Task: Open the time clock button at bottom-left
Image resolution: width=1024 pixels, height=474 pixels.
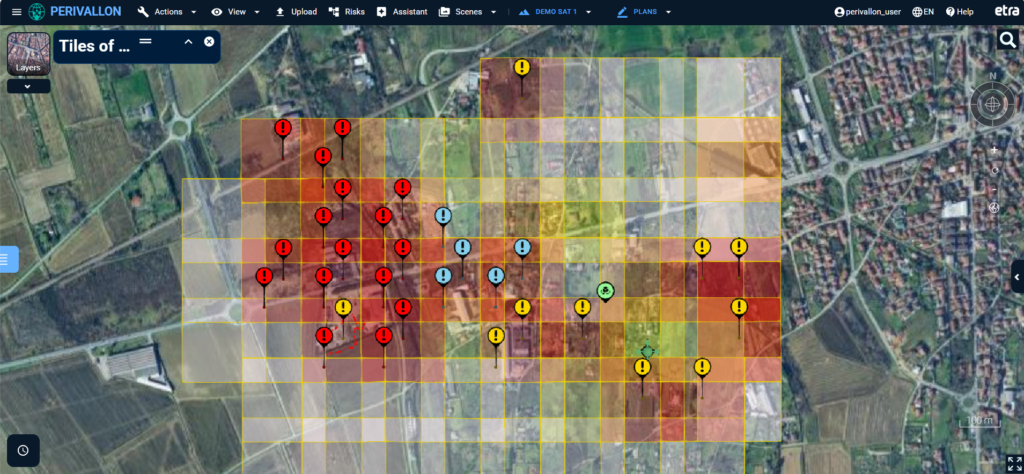Action: (x=22, y=450)
